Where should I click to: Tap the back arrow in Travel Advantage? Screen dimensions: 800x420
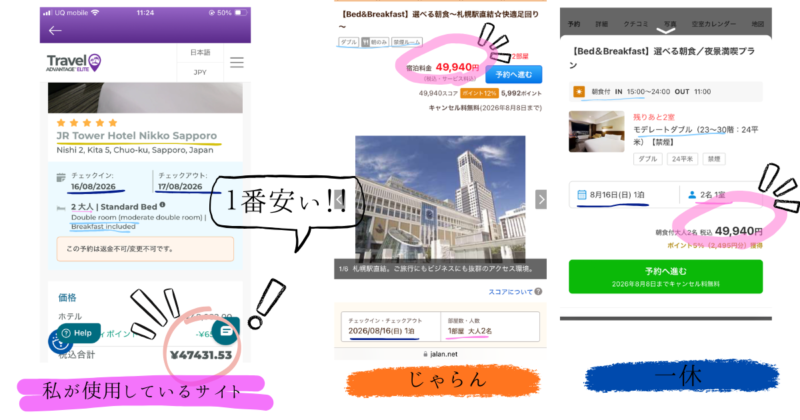(x=55, y=31)
